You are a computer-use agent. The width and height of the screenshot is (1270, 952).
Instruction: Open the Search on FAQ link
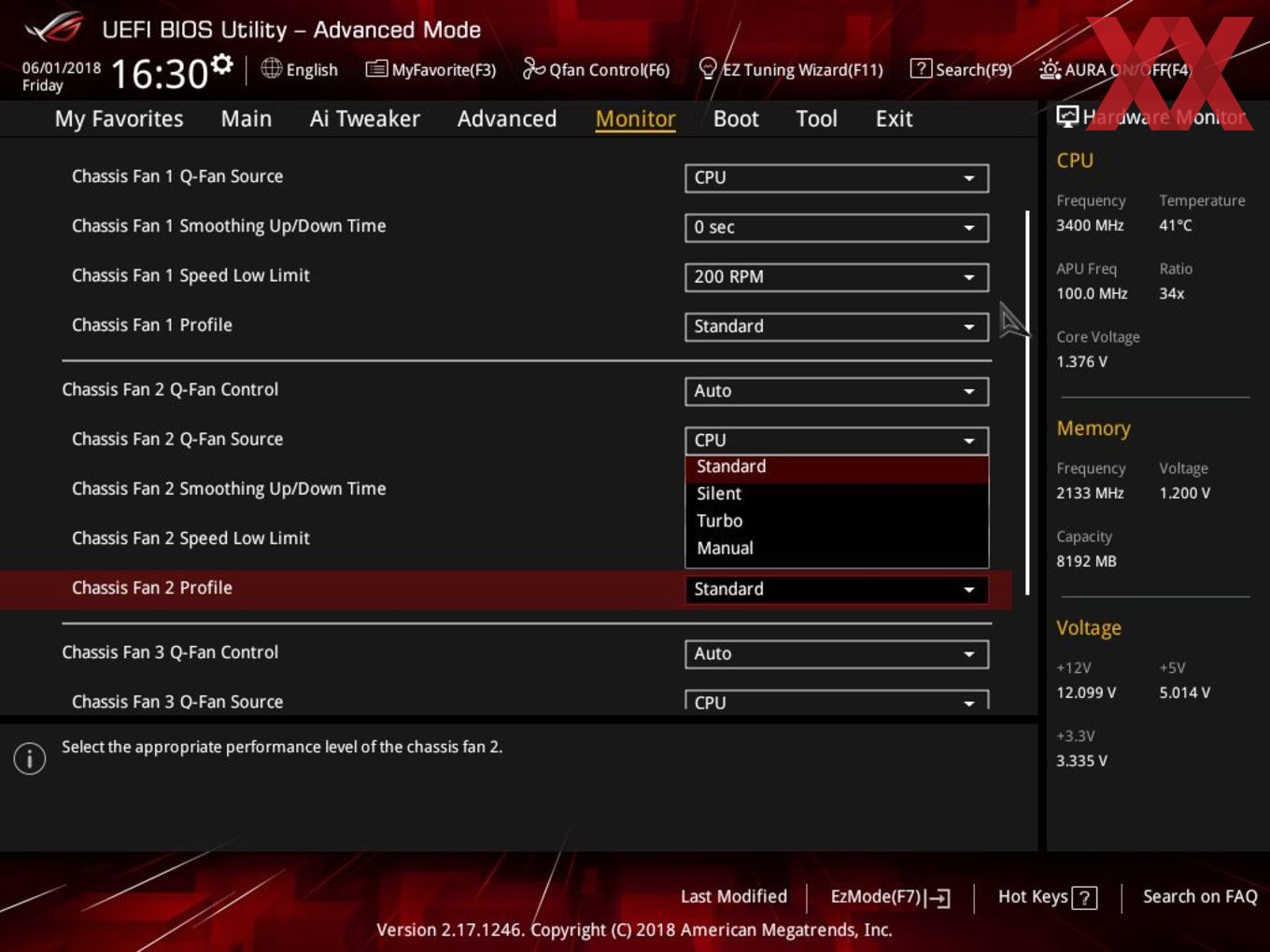(x=1200, y=897)
